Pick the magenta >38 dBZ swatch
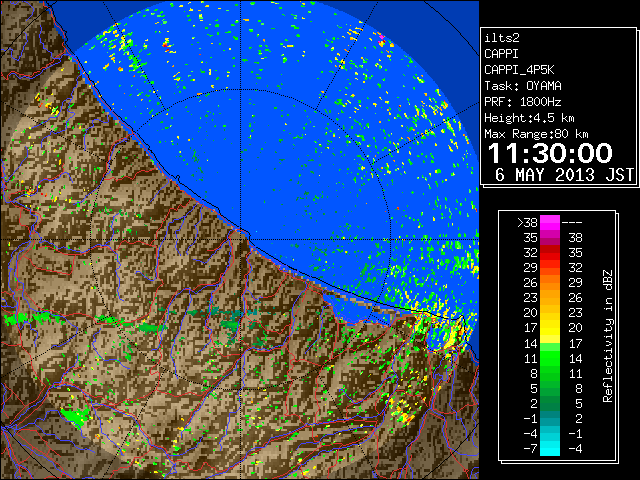Viewport: 640px width, 480px height. click(x=550, y=223)
